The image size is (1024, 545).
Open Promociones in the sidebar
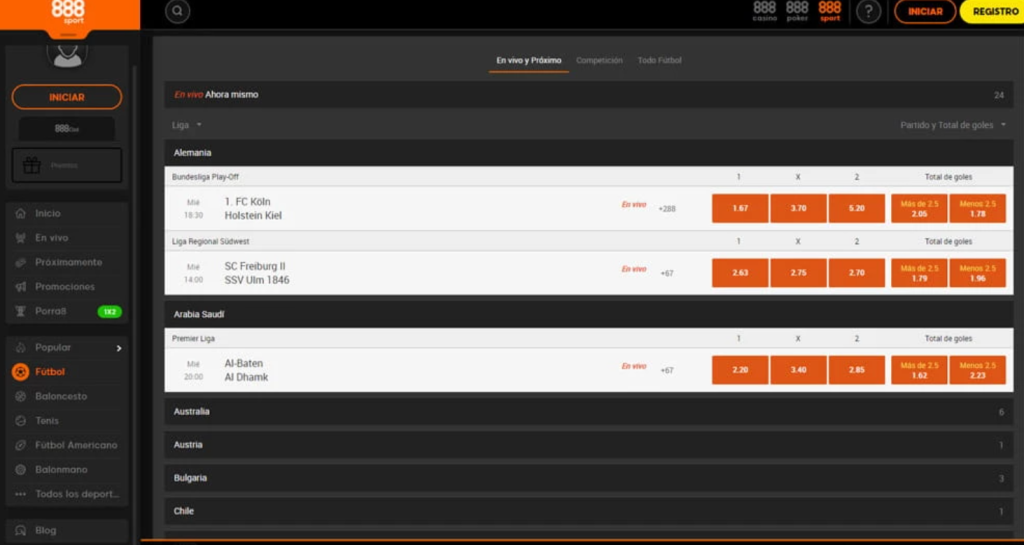coord(67,287)
